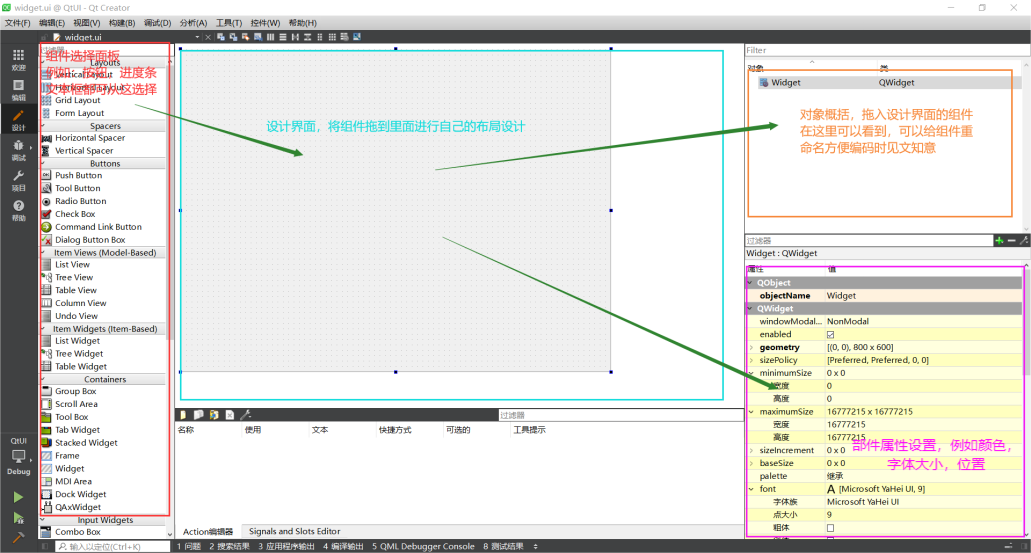Open the 调试 (Debug) mode in sidebar
This screenshot has width=1031, height=553.
click(18, 151)
